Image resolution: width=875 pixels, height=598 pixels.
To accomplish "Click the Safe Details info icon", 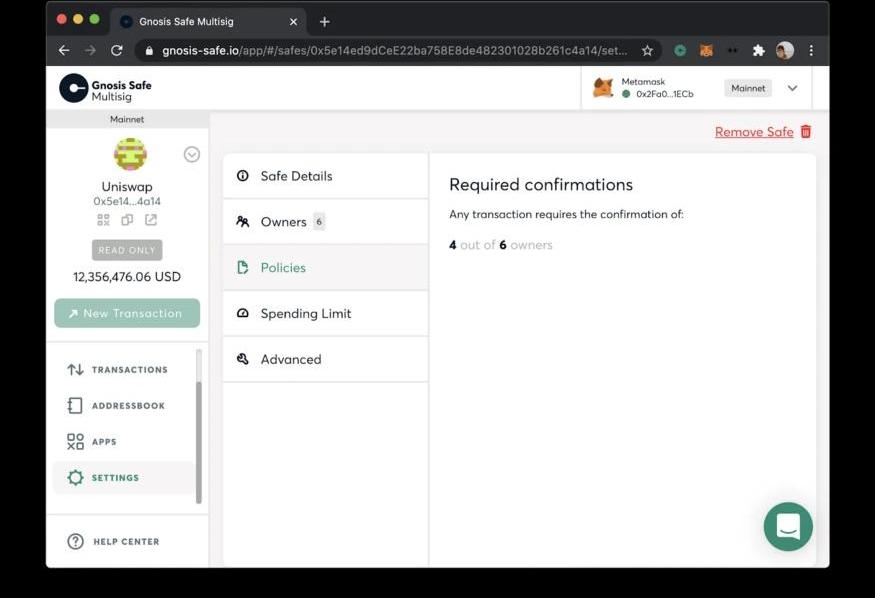I will [243, 176].
